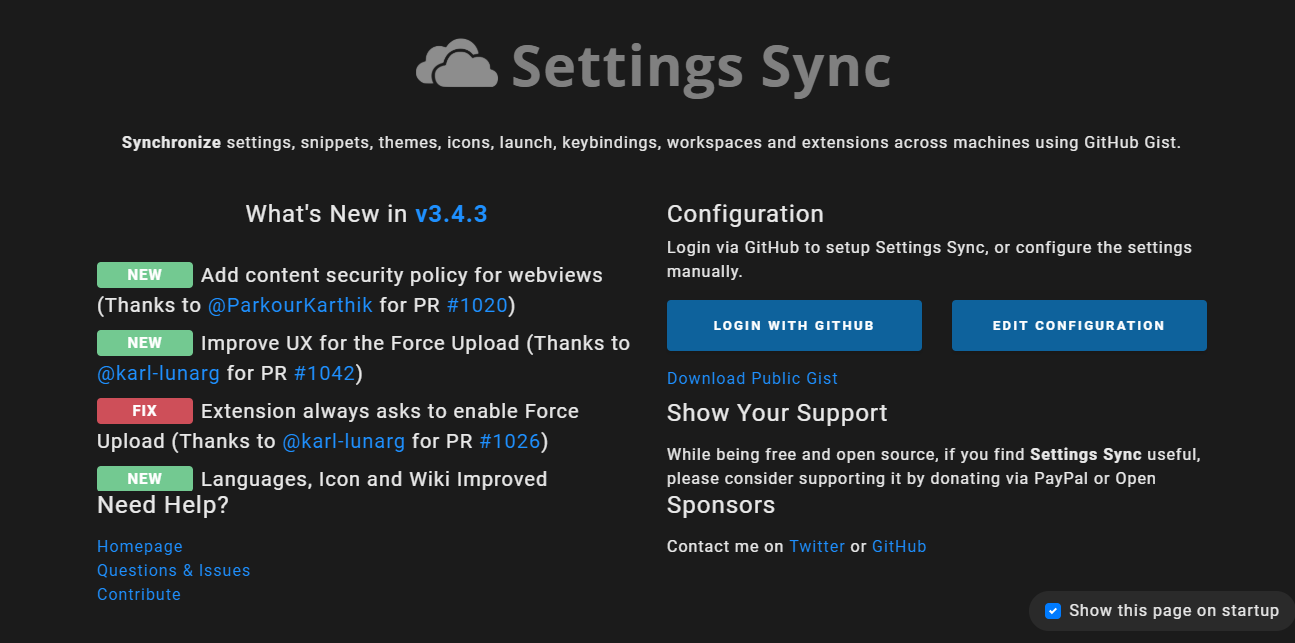Open the Contribute link
Screen dimensions: 1295x643
139,594
